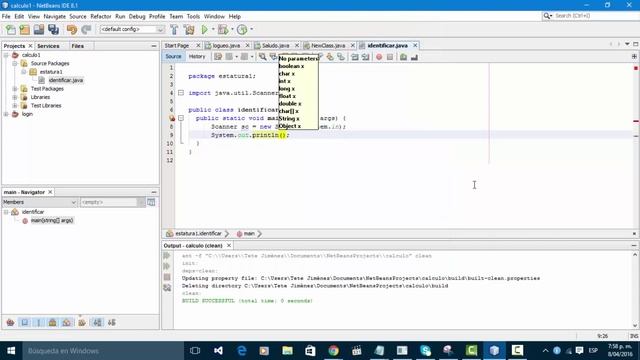Screen dimensions: 640x360
Task: Toggle Show Inherited Members in Navigator
Action: coord(11,322)
